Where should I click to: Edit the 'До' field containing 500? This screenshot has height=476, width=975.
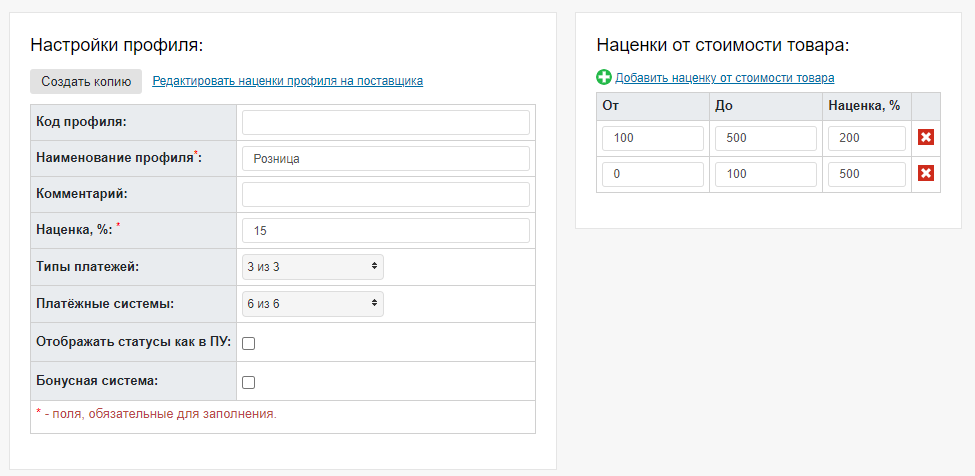765,138
